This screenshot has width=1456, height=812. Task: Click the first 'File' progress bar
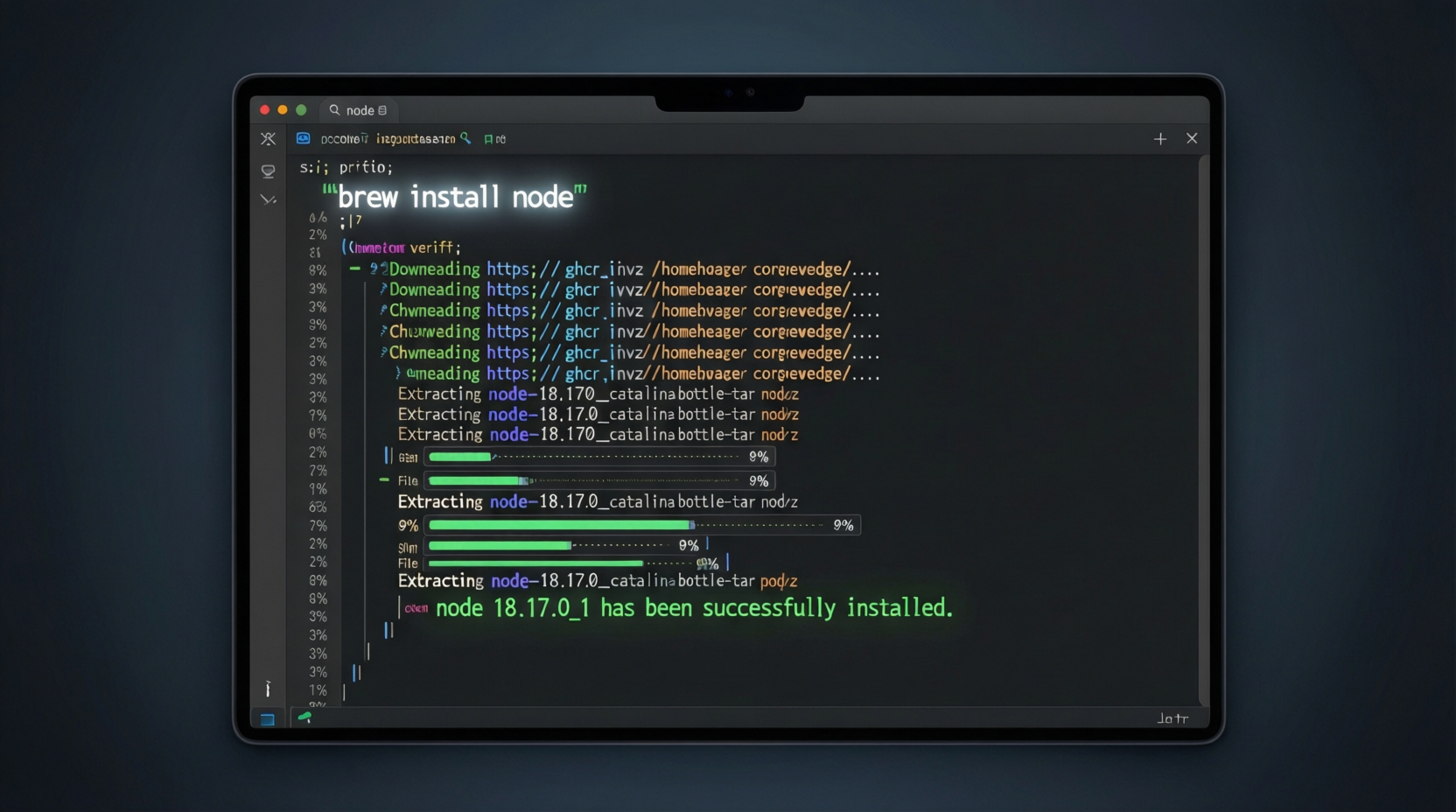coord(599,480)
